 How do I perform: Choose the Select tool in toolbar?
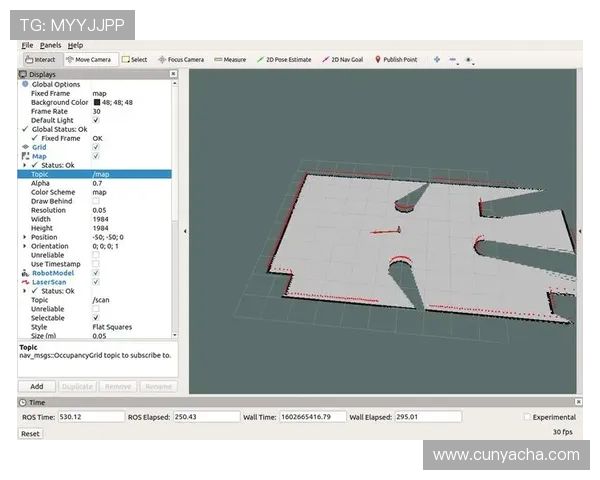(x=134, y=59)
